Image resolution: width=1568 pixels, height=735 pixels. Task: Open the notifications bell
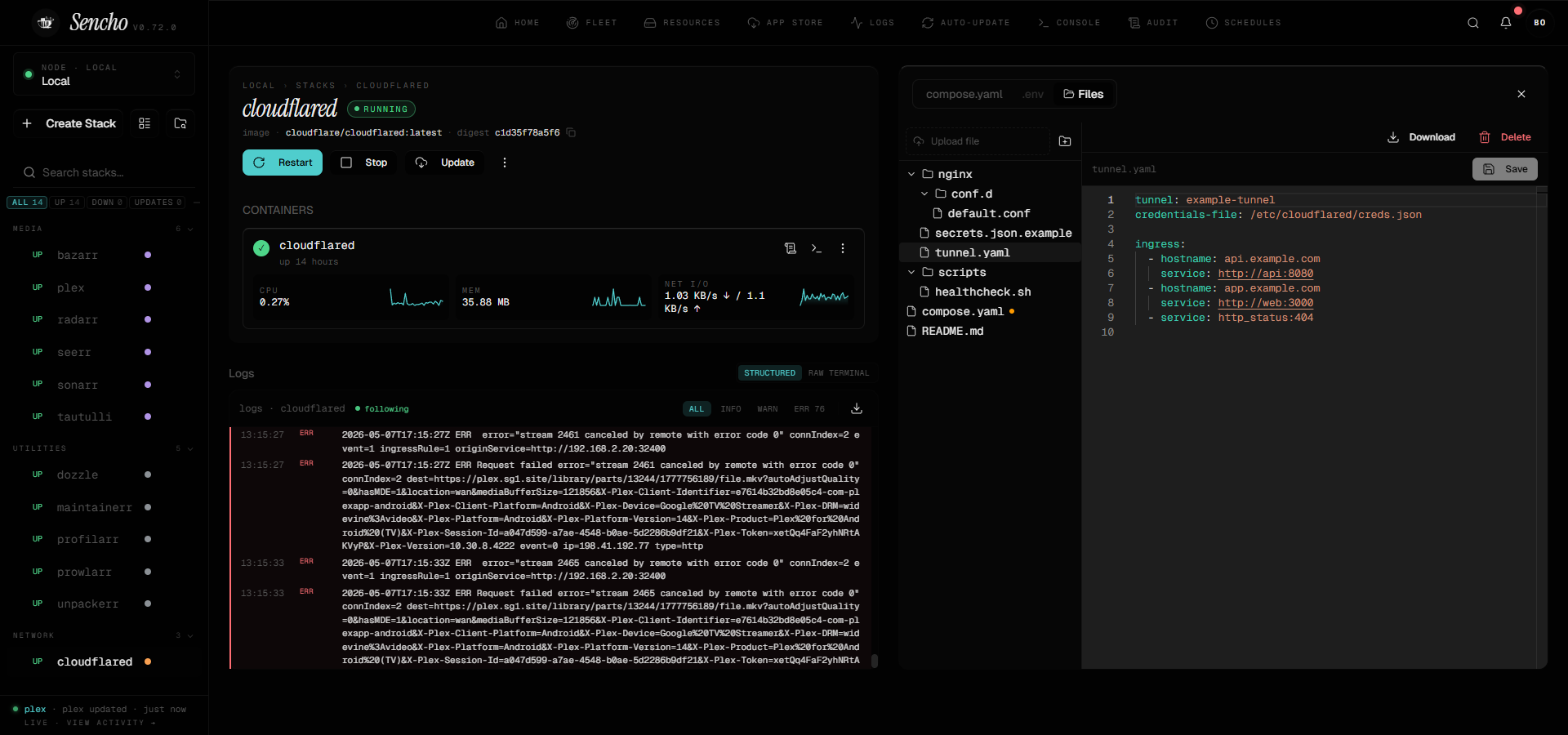click(1506, 23)
